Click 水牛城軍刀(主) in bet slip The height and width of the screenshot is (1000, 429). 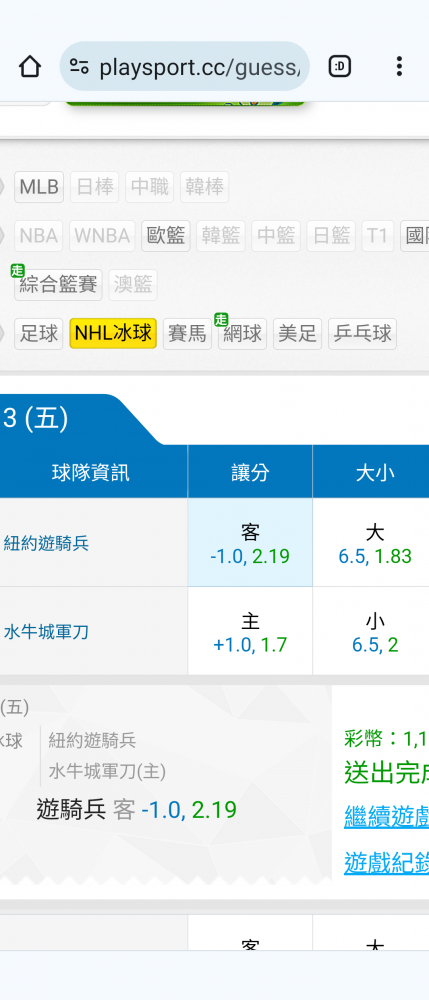coord(107,772)
